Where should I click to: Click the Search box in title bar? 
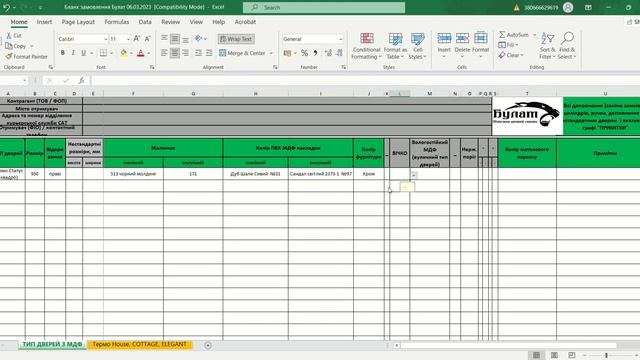point(324,7)
